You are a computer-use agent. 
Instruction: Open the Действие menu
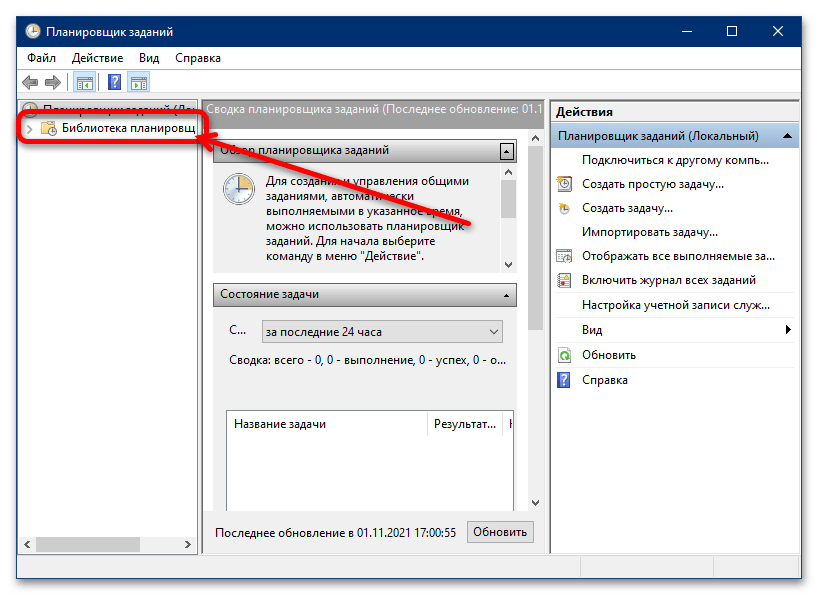(97, 58)
